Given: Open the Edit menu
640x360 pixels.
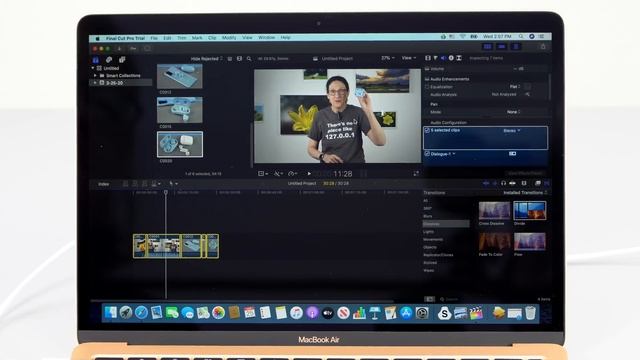Looking at the screenshot, I should tap(167, 38).
